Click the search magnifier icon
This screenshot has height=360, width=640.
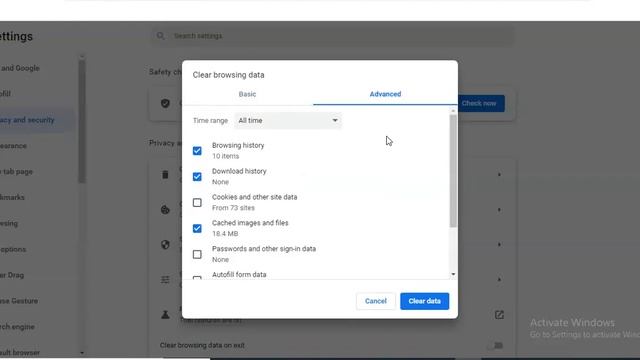[x=160, y=36]
